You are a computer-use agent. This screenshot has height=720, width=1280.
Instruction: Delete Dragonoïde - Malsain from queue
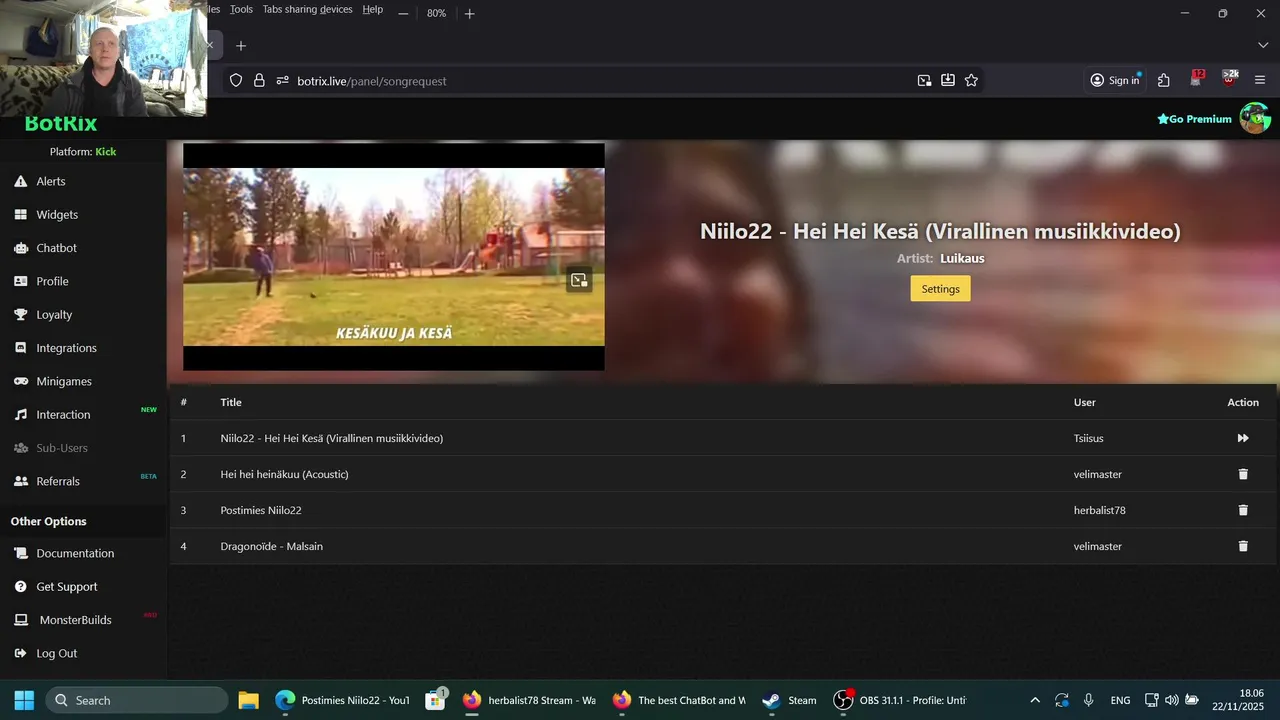1243,546
